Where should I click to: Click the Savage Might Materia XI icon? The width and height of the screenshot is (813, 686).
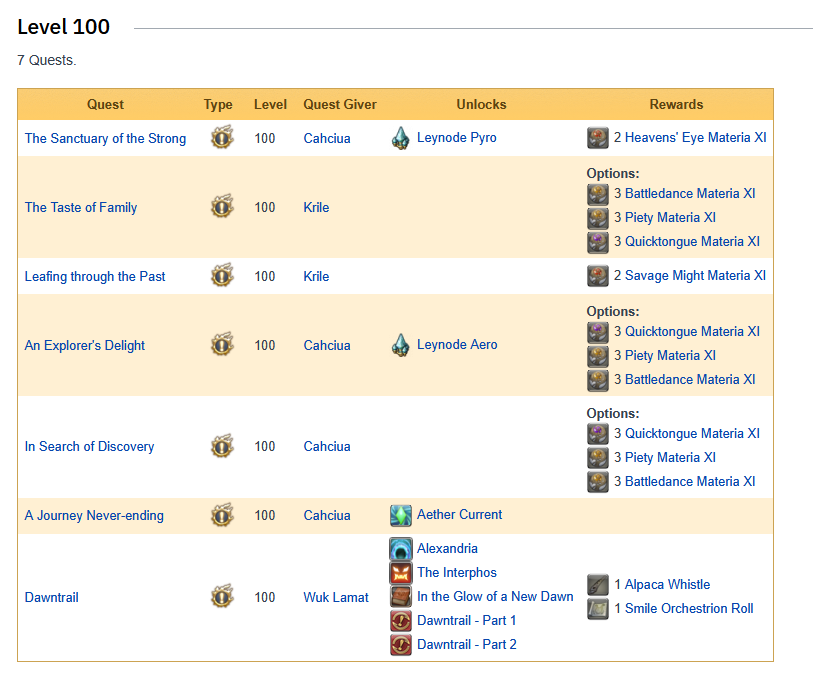point(598,276)
